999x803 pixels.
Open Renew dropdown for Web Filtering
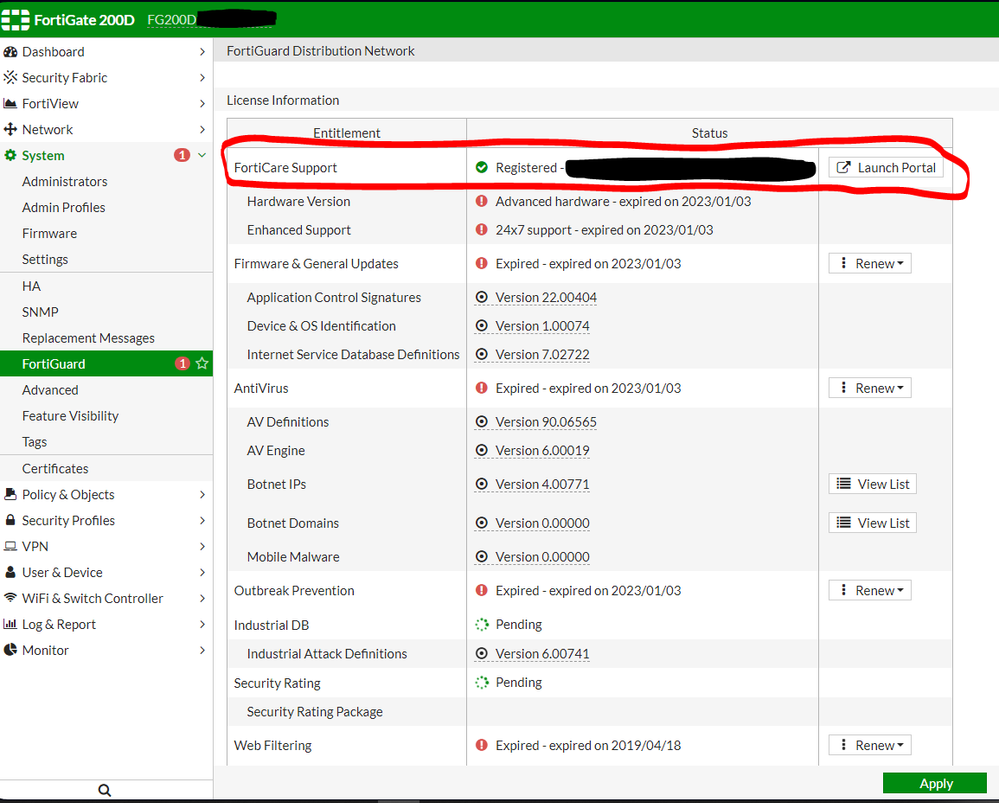870,744
